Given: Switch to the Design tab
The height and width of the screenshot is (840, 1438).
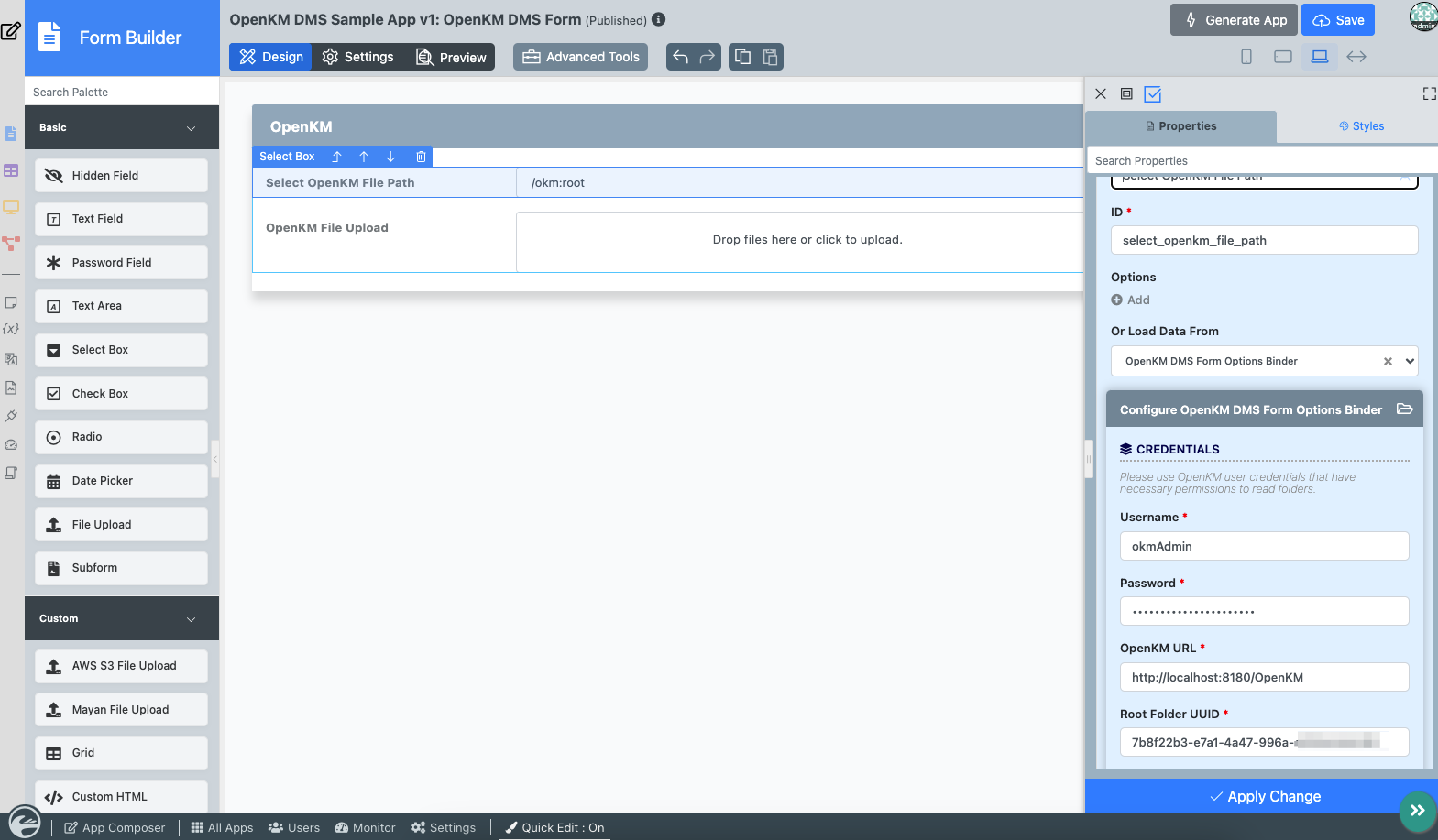Looking at the screenshot, I should [x=270, y=57].
